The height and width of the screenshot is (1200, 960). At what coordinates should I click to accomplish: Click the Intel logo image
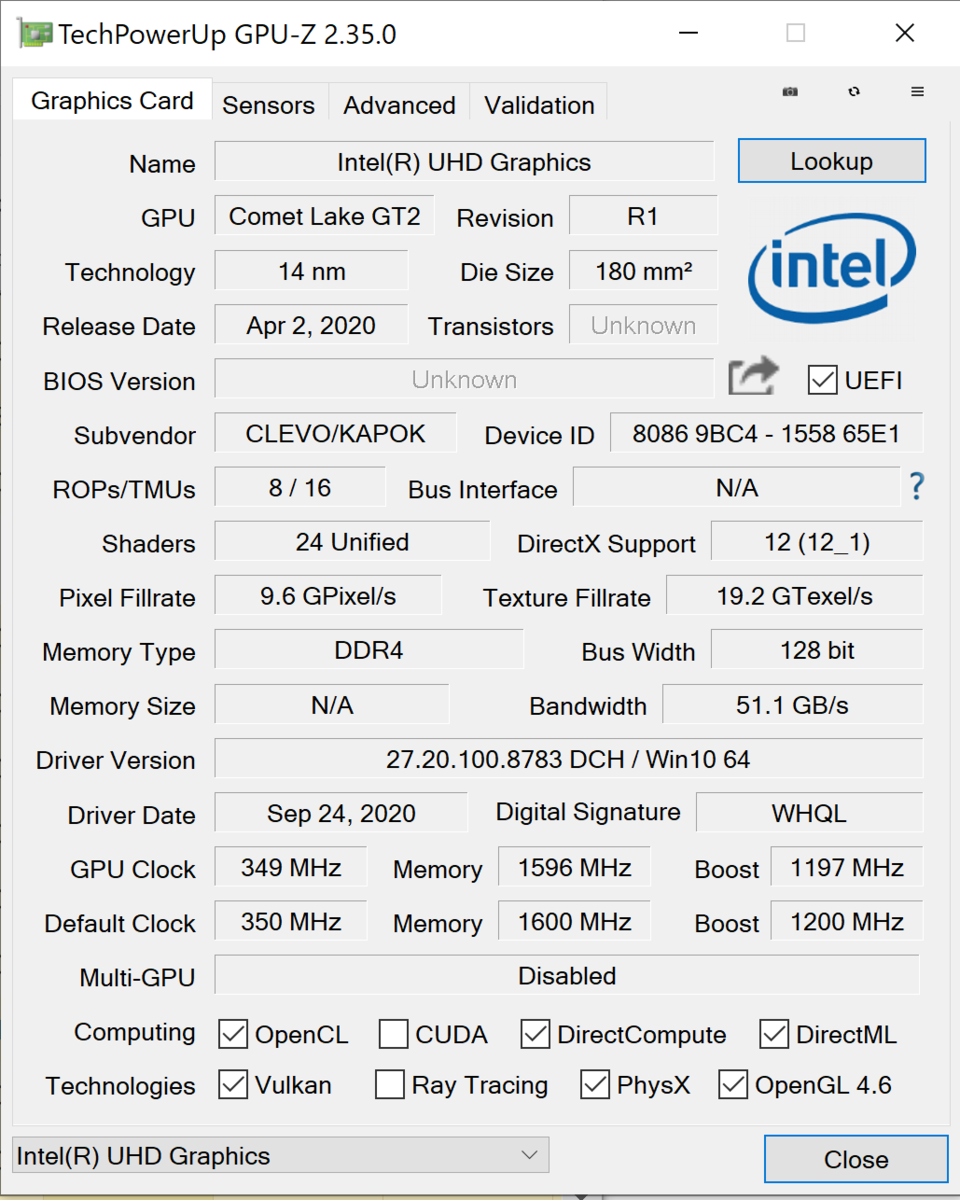(x=831, y=263)
